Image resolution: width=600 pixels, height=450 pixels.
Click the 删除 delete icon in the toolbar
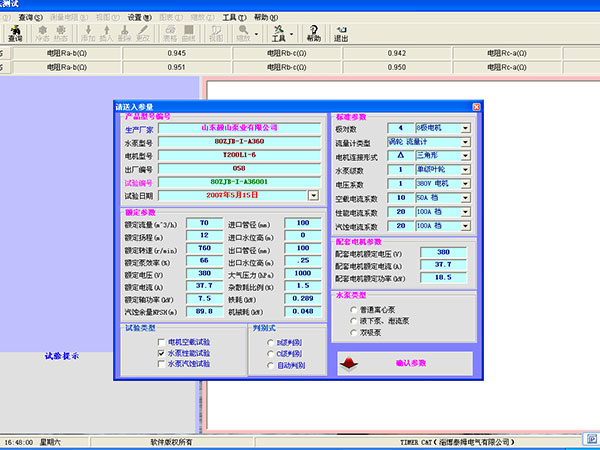point(126,33)
